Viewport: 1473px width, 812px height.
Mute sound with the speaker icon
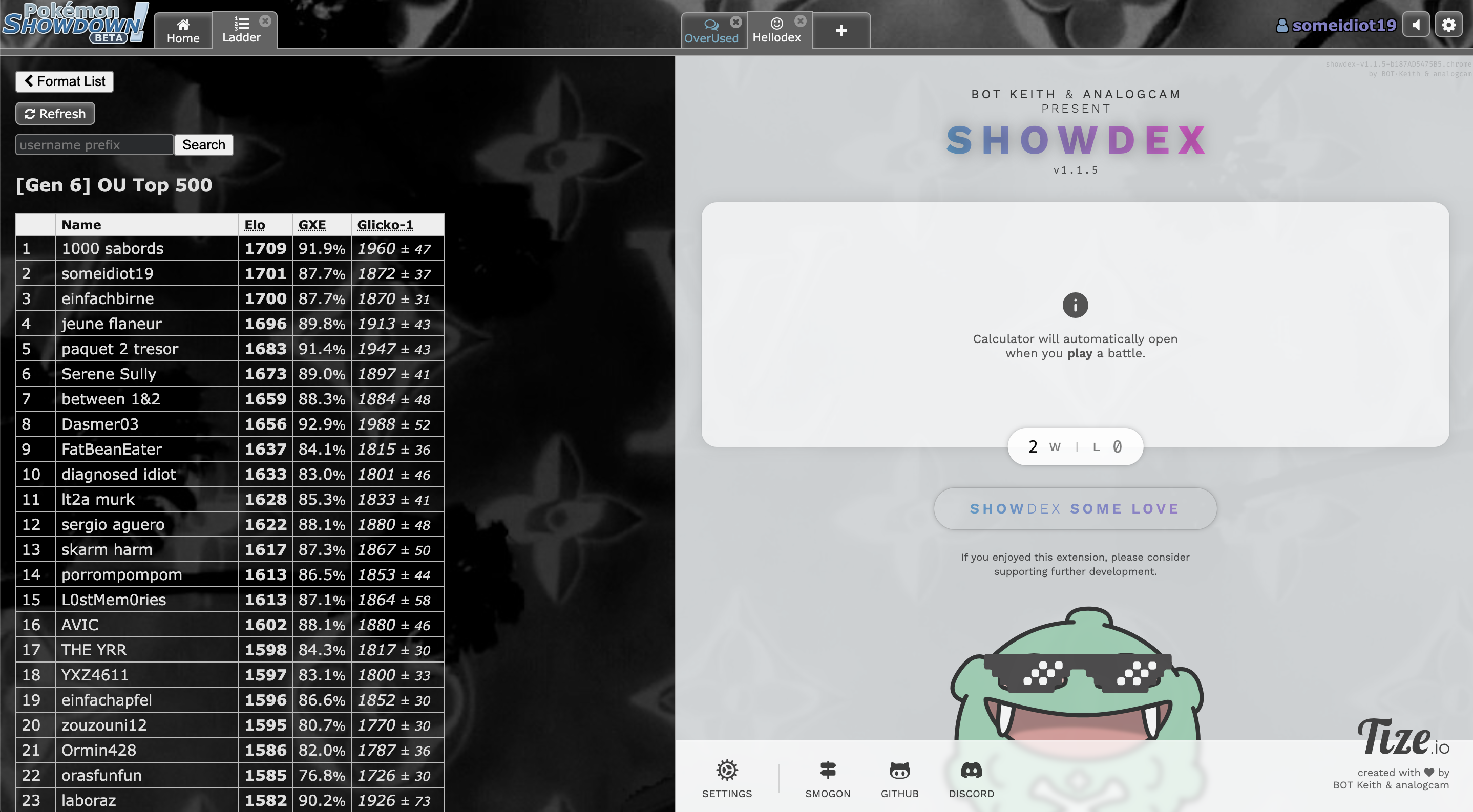tap(1416, 25)
